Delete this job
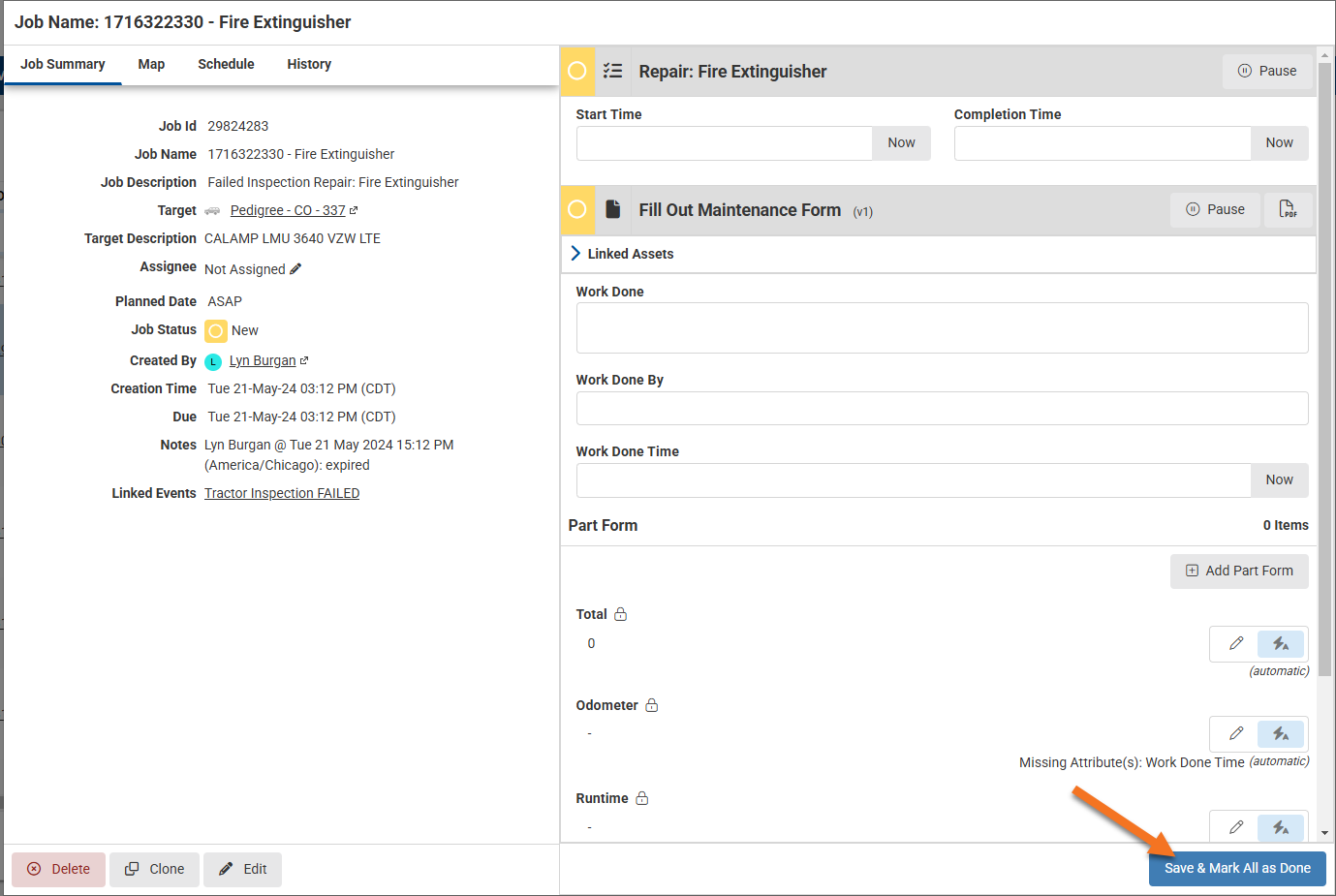Image resolution: width=1336 pixels, height=896 pixels. [58, 869]
